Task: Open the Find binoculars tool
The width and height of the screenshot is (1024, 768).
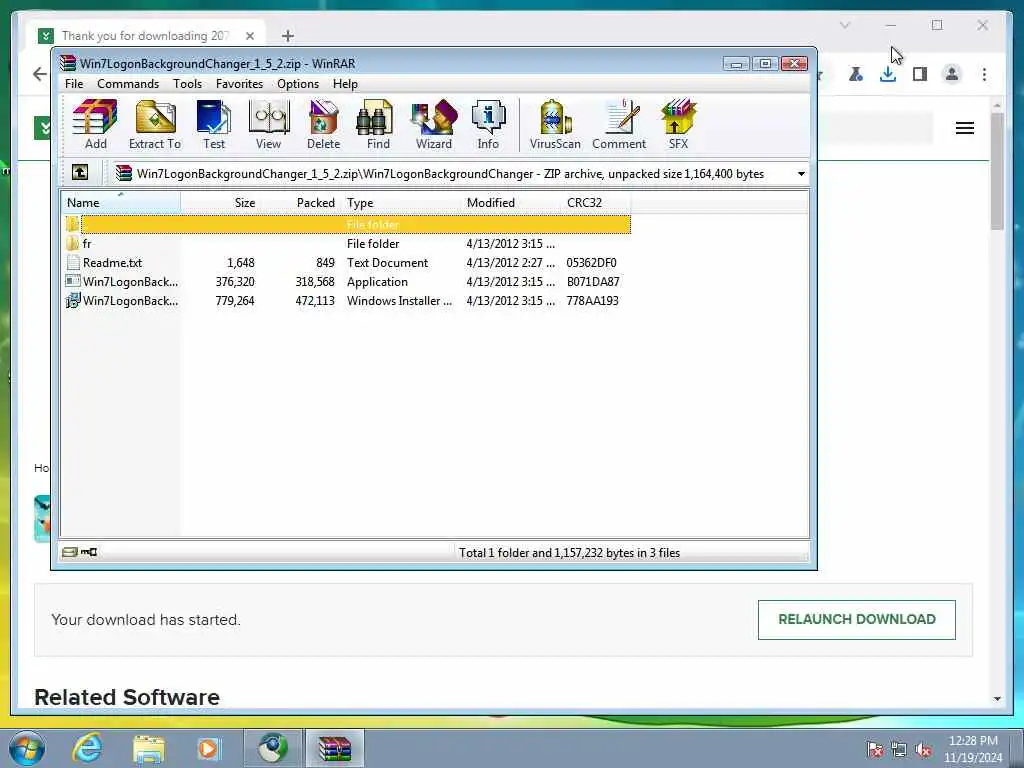Action: (377, 125)
